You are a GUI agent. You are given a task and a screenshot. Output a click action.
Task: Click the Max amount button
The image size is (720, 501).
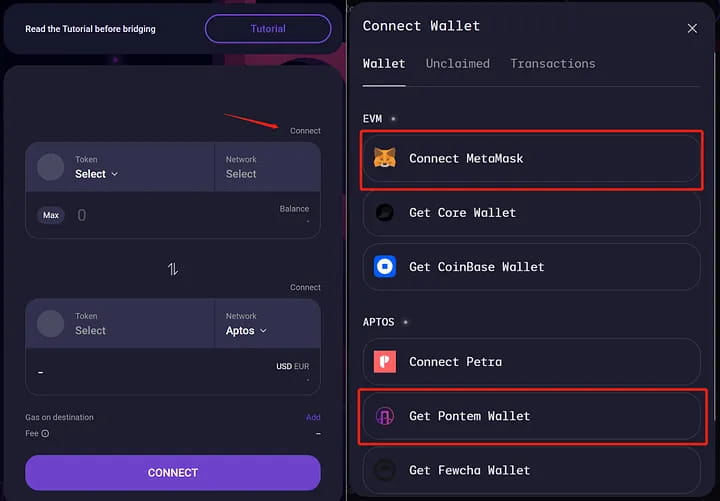[x=50, y=215]
